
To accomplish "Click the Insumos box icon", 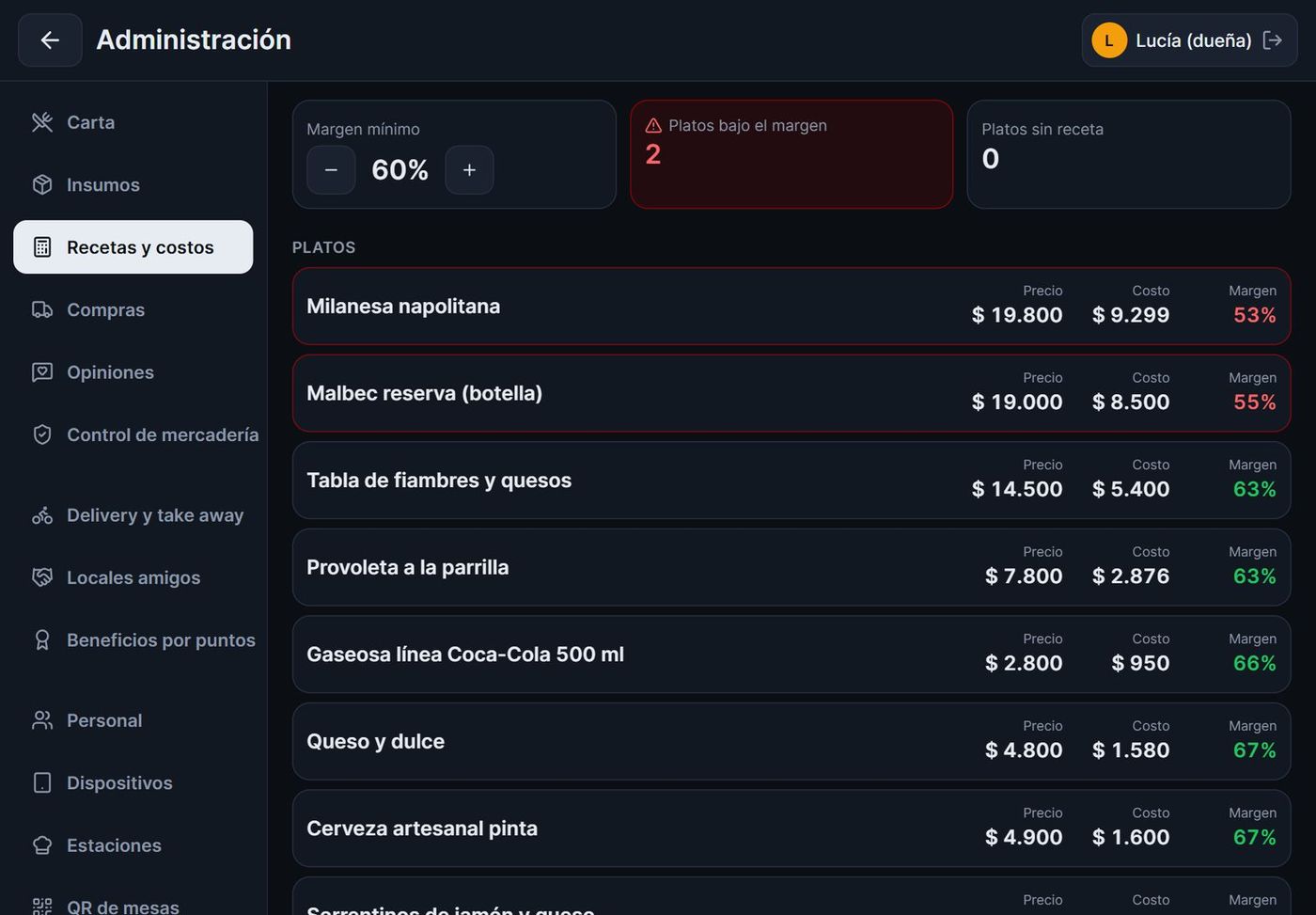I will point(42,184).
